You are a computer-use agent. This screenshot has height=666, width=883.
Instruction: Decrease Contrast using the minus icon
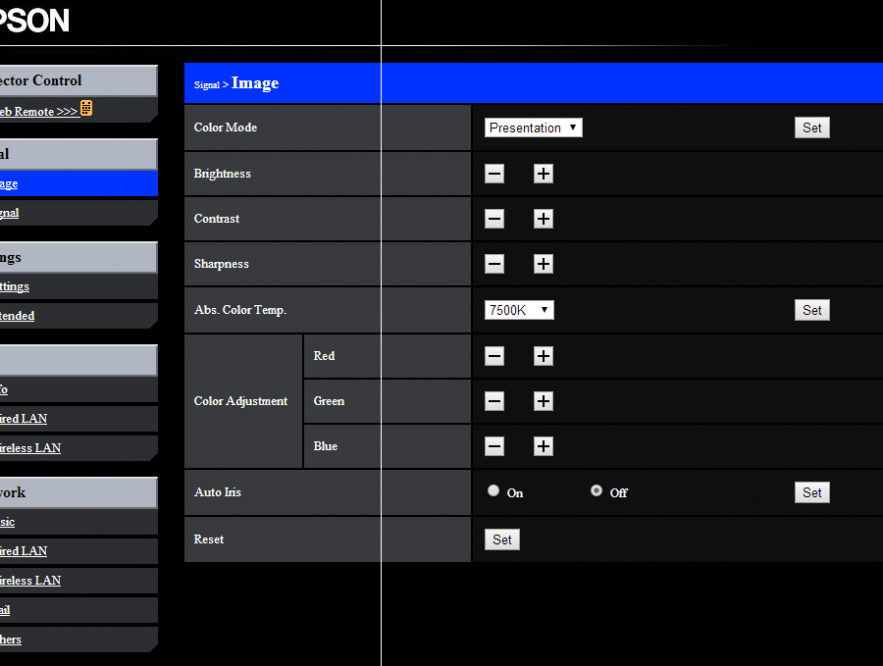click(494, 218)
